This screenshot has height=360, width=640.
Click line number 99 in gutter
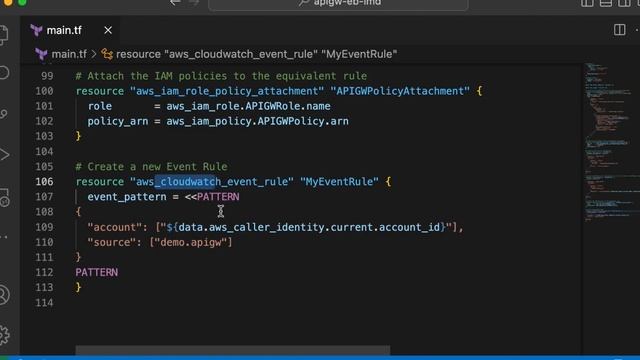(47, 76)
